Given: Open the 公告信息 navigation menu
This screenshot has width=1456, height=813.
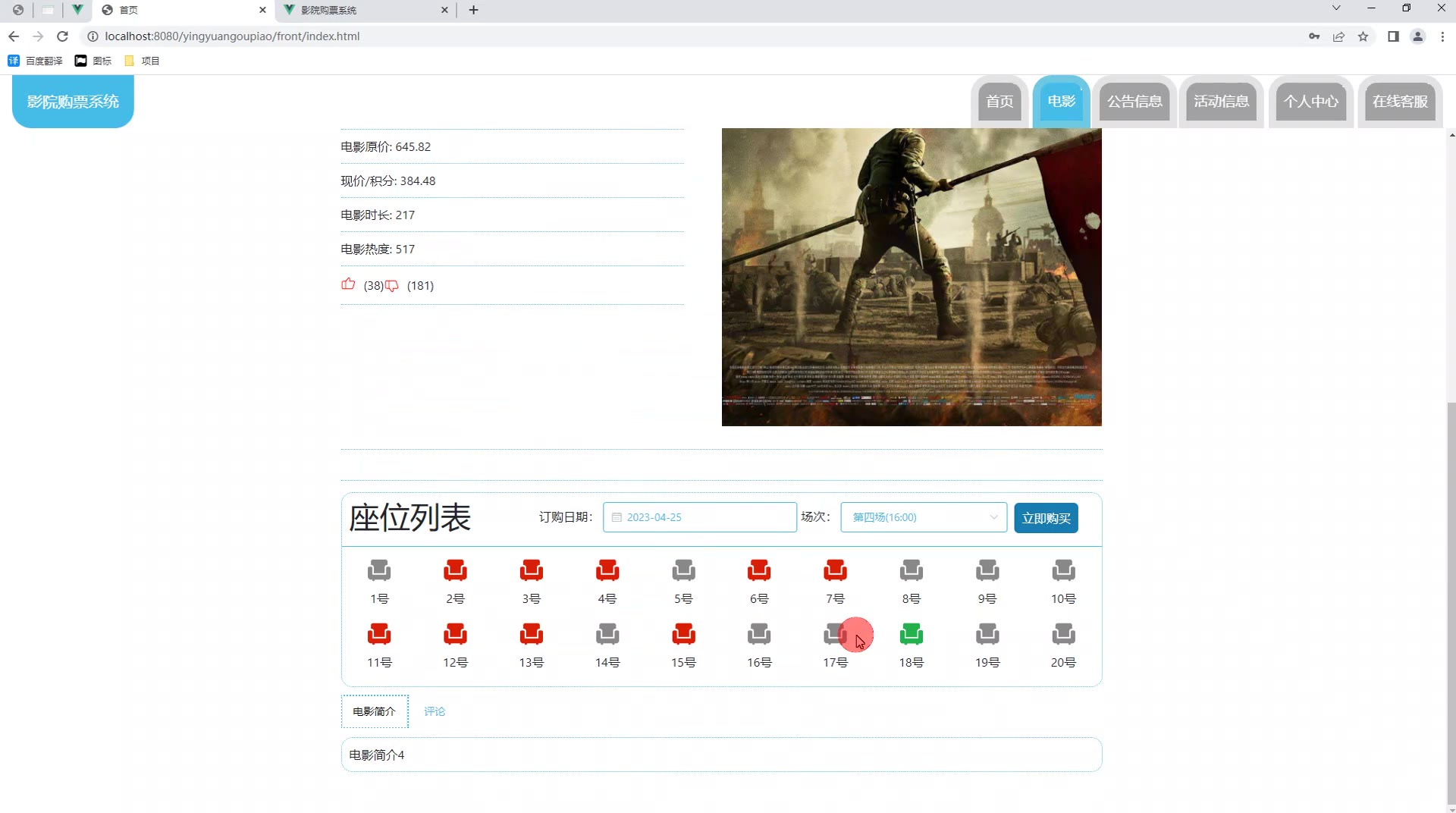Looking at the screenshot, I should coord(1134,102).
